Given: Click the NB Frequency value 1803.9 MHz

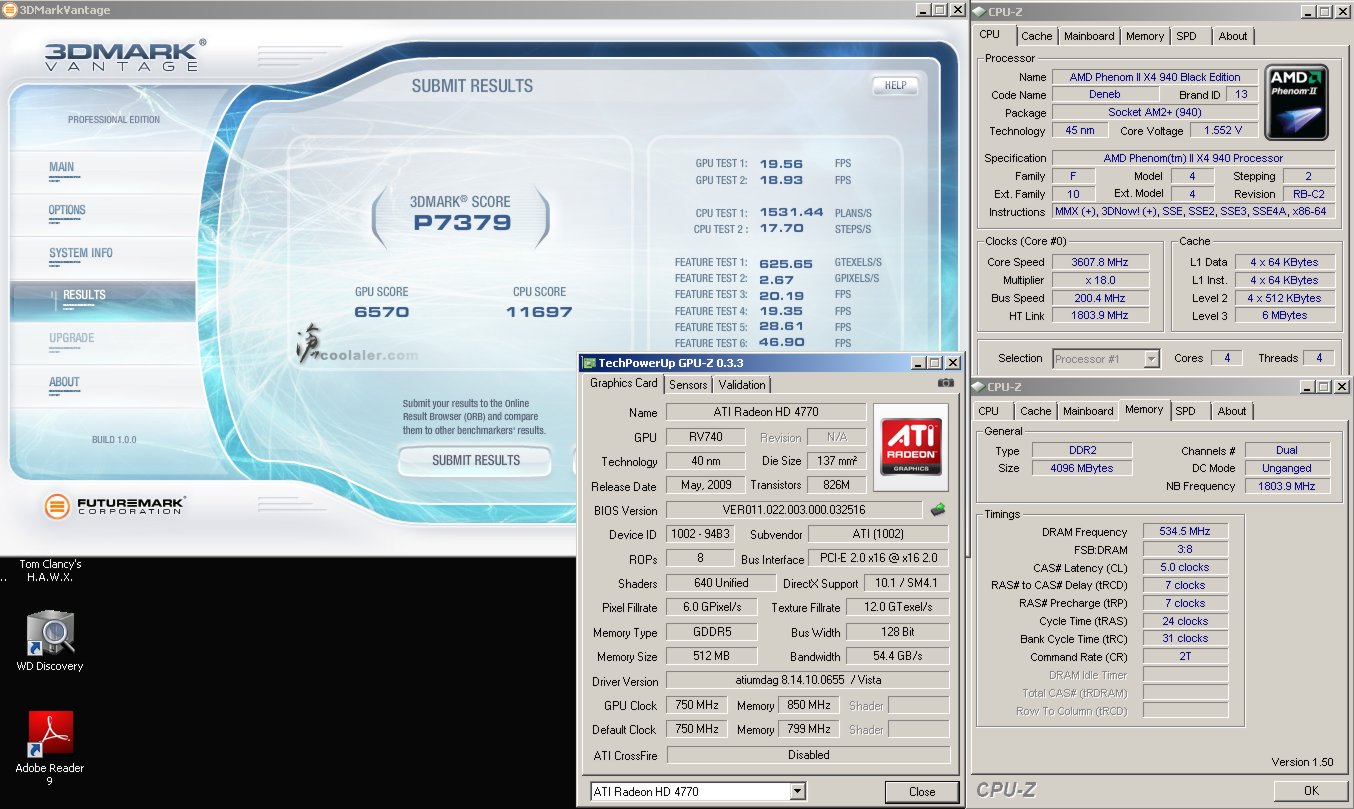Looking at the screenshot, I should pyautogui.click(x=1287, y=486).
